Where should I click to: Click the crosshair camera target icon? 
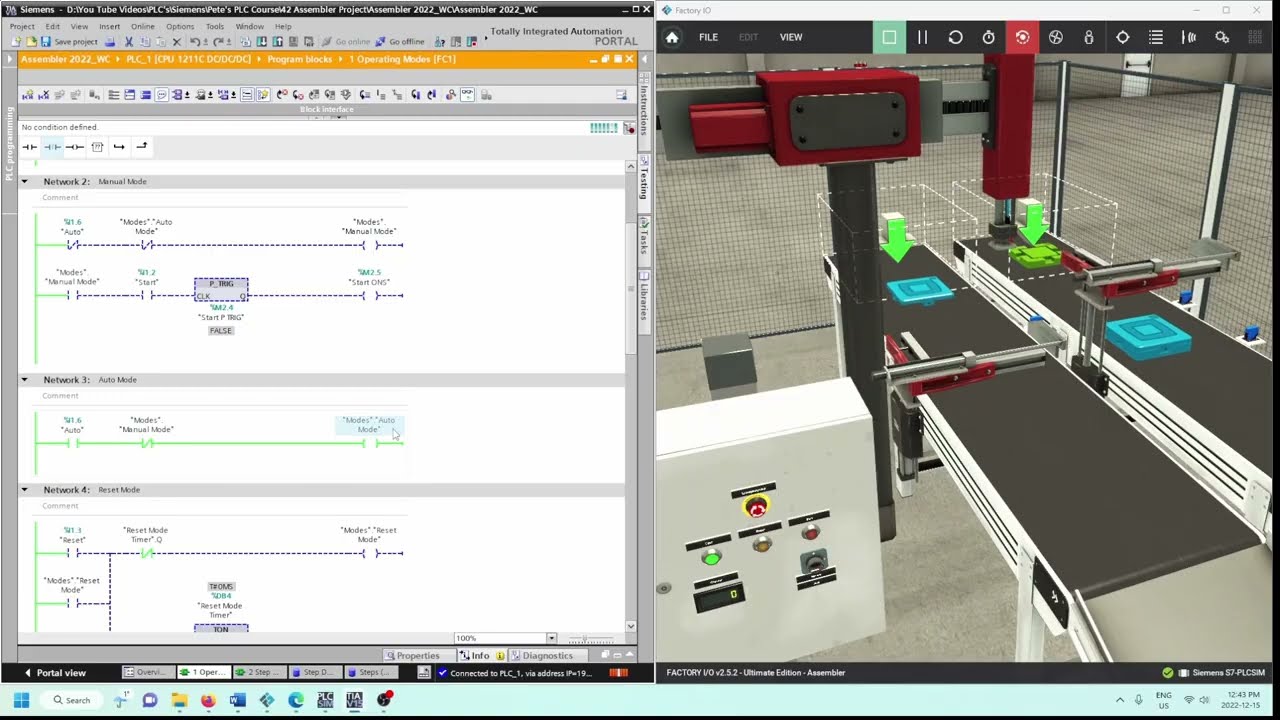[1122, 37]
